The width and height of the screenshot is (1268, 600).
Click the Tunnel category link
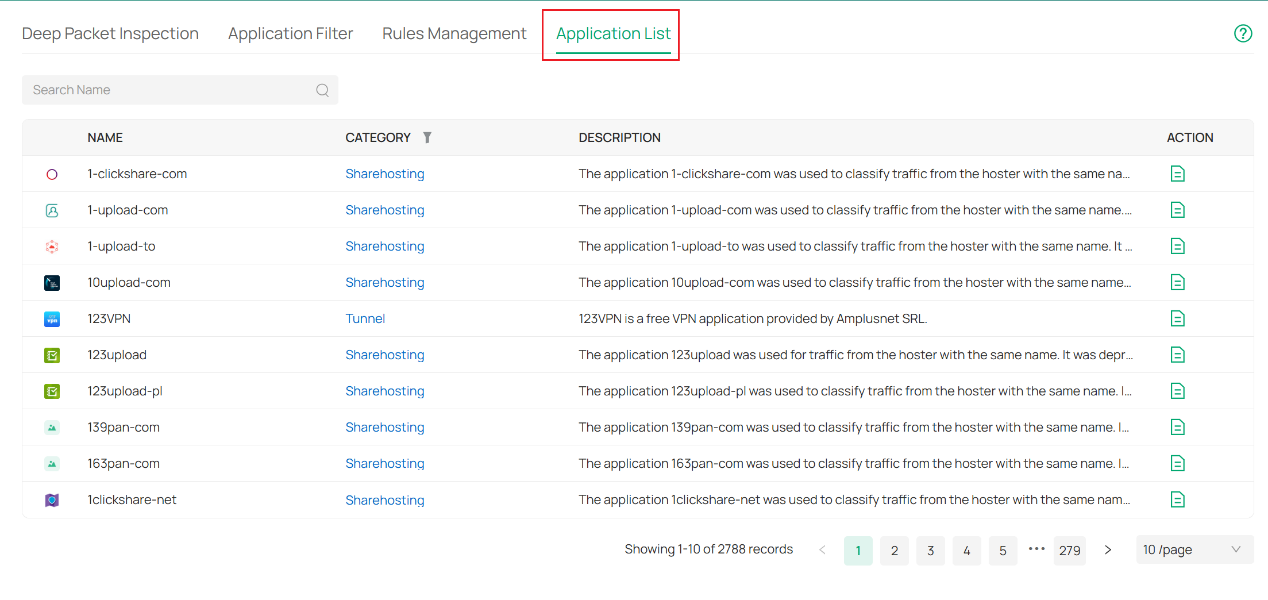pyautogui.click(x=365, y=319)
